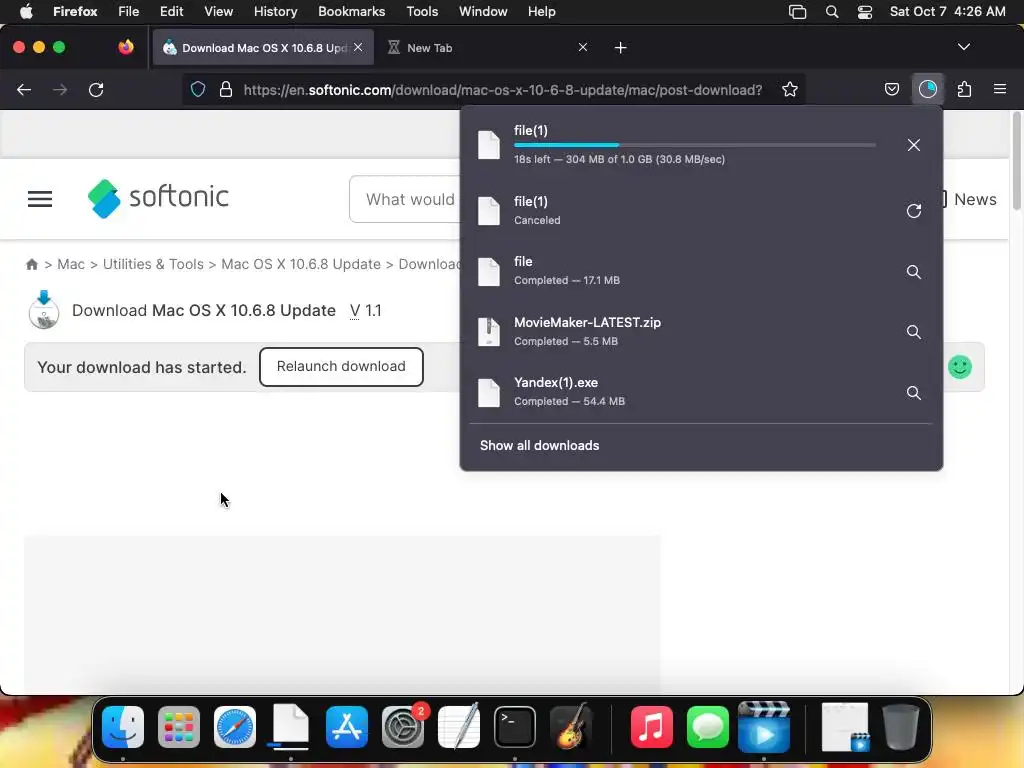Viewport: 1024px width, 768px height.
Task: Open GarageBand from the Dock
Action: tap(571, 726)
